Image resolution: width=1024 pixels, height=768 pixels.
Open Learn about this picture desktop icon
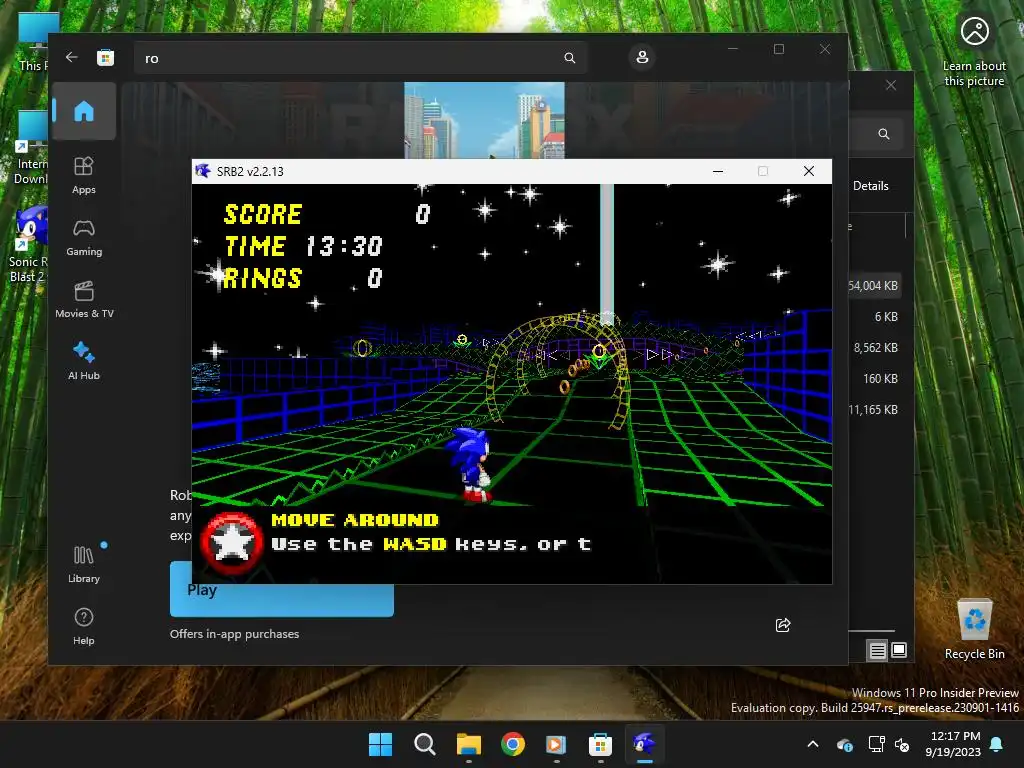(974, 50)
